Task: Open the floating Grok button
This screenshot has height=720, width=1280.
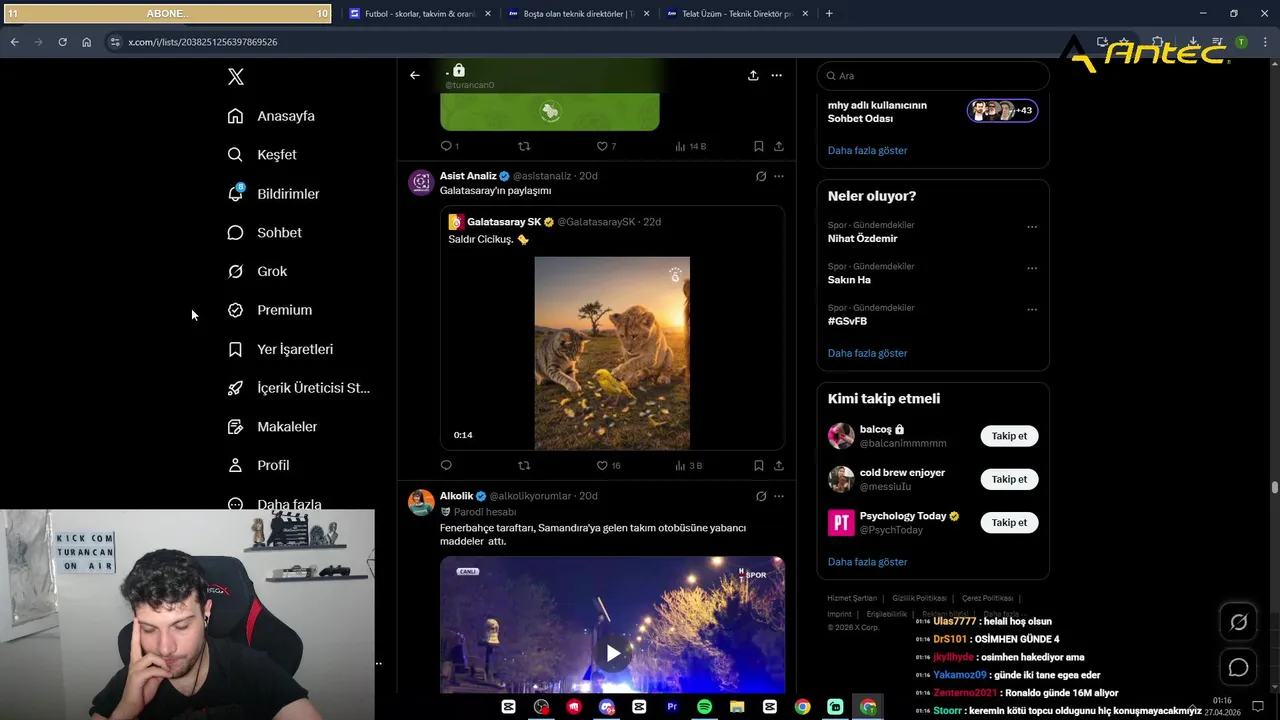Action: pyautogui.click(x=1238, y=622)
